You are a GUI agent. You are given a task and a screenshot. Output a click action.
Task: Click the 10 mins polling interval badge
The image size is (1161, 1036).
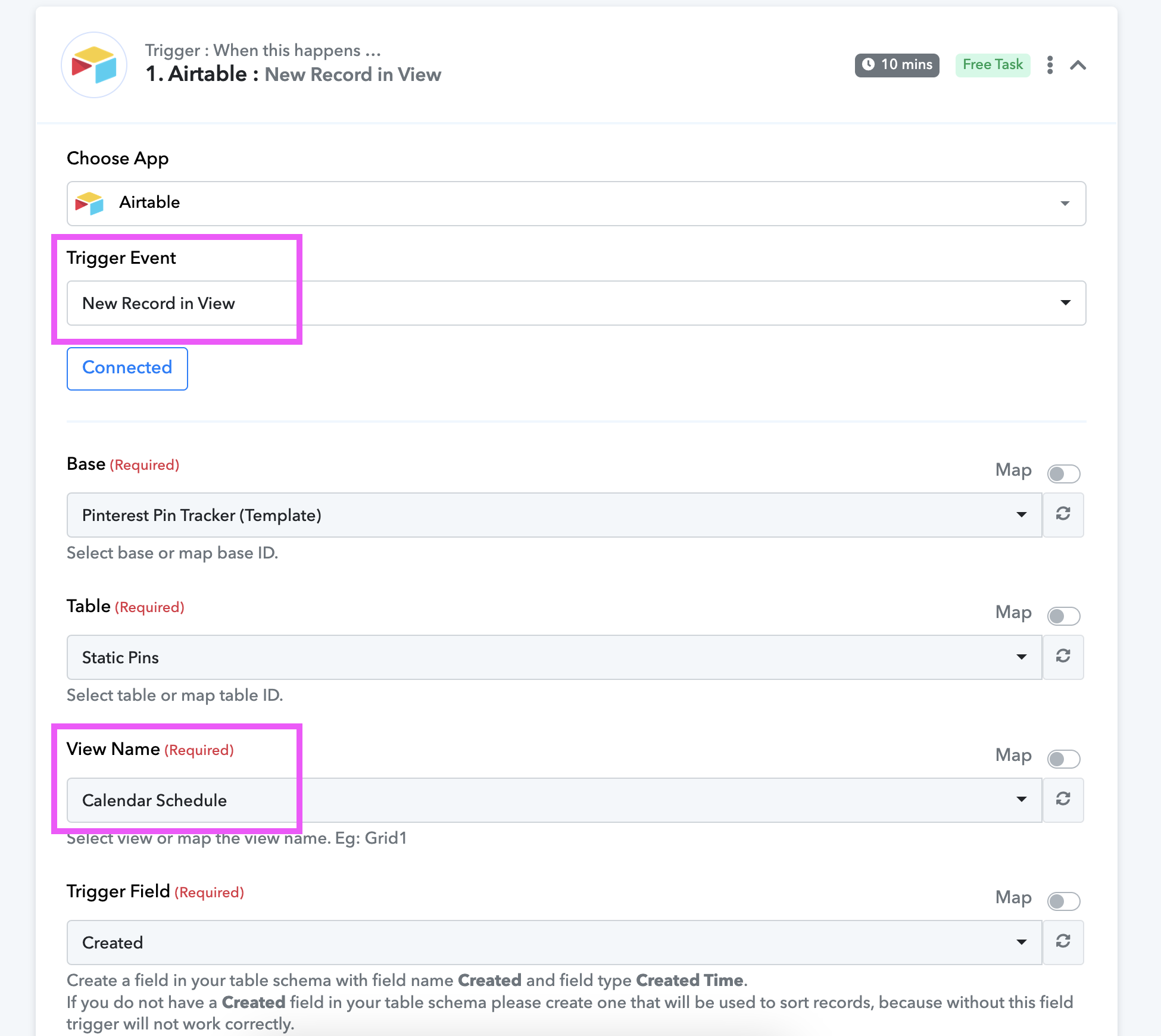click(x=897, y=65)
